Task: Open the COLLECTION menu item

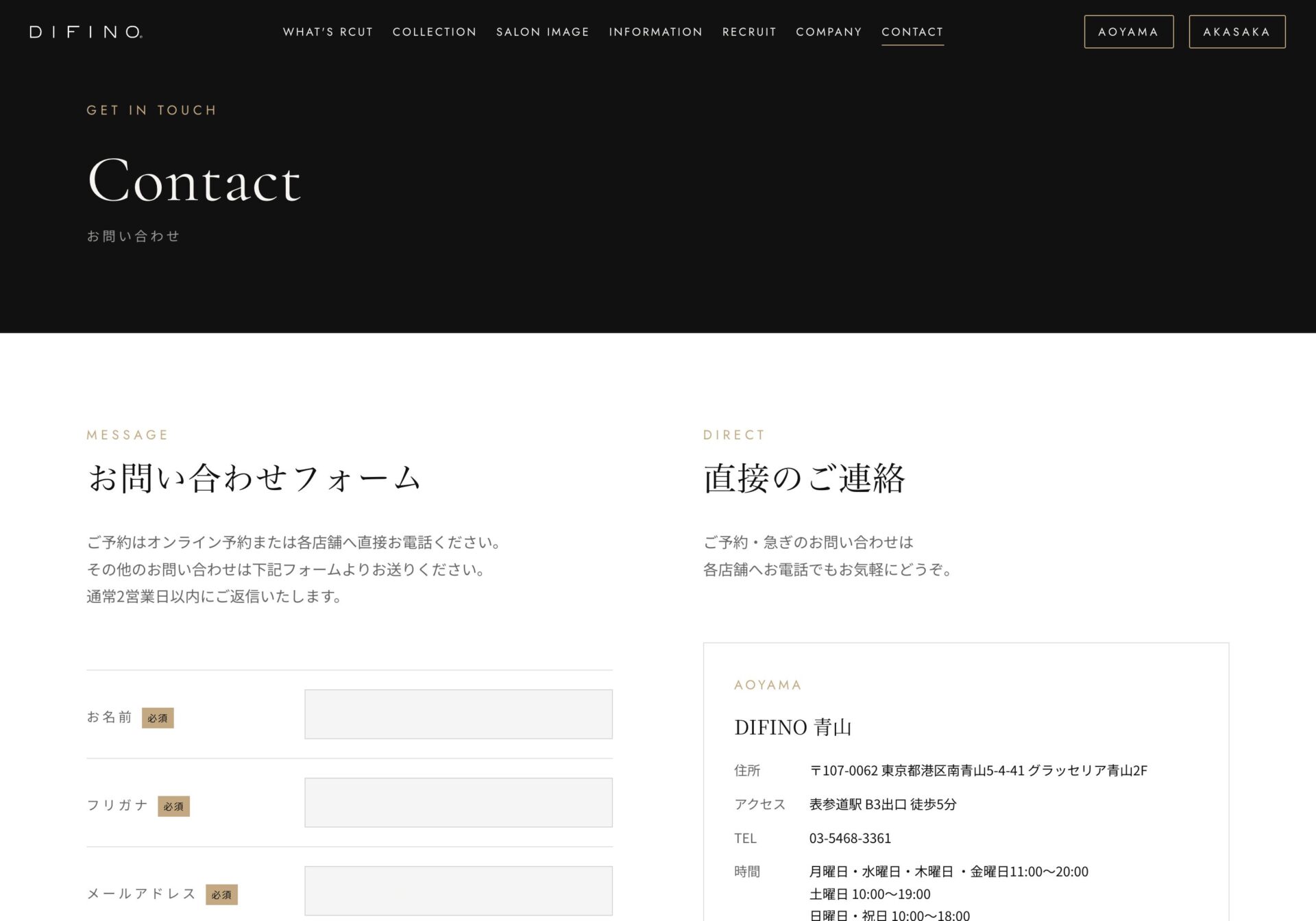Action: [x=435, y=32]
